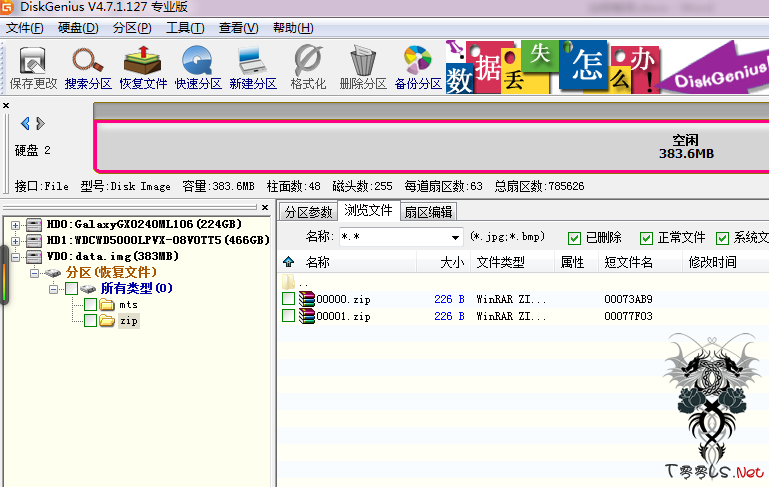The width and height of the screenshot is (769, 487).
Task: Click the DiskGenius app icon in title bar
Action: pyautogui.click(x=7, y=7)
